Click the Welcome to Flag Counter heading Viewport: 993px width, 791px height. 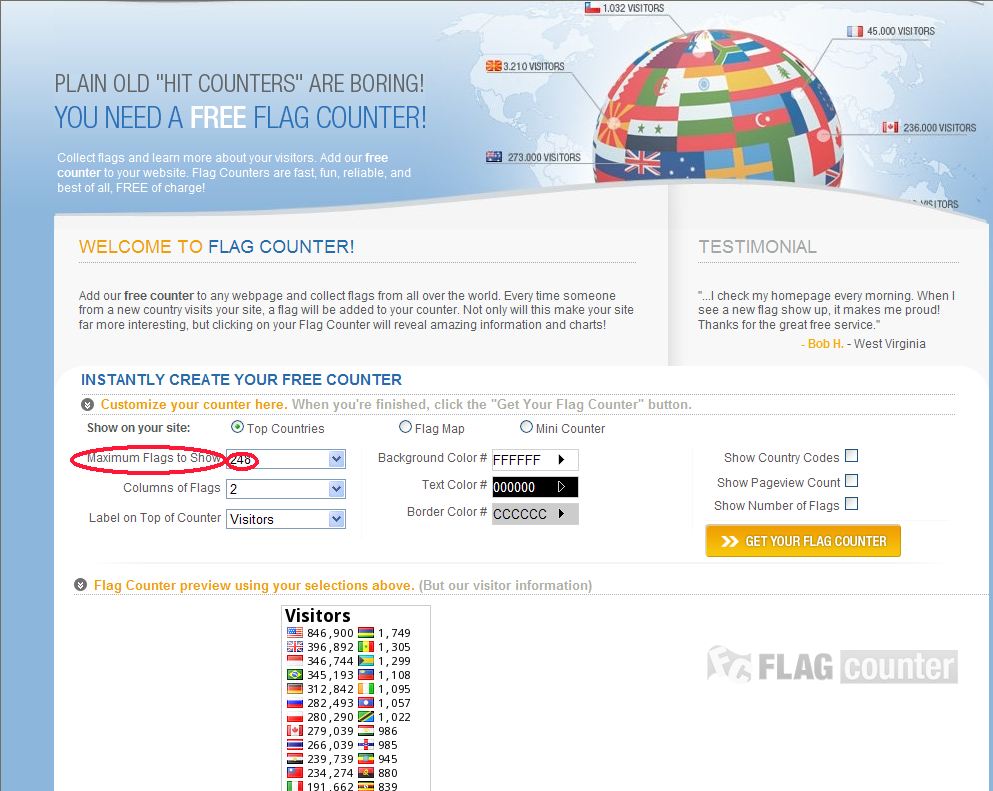pos(217,246)
